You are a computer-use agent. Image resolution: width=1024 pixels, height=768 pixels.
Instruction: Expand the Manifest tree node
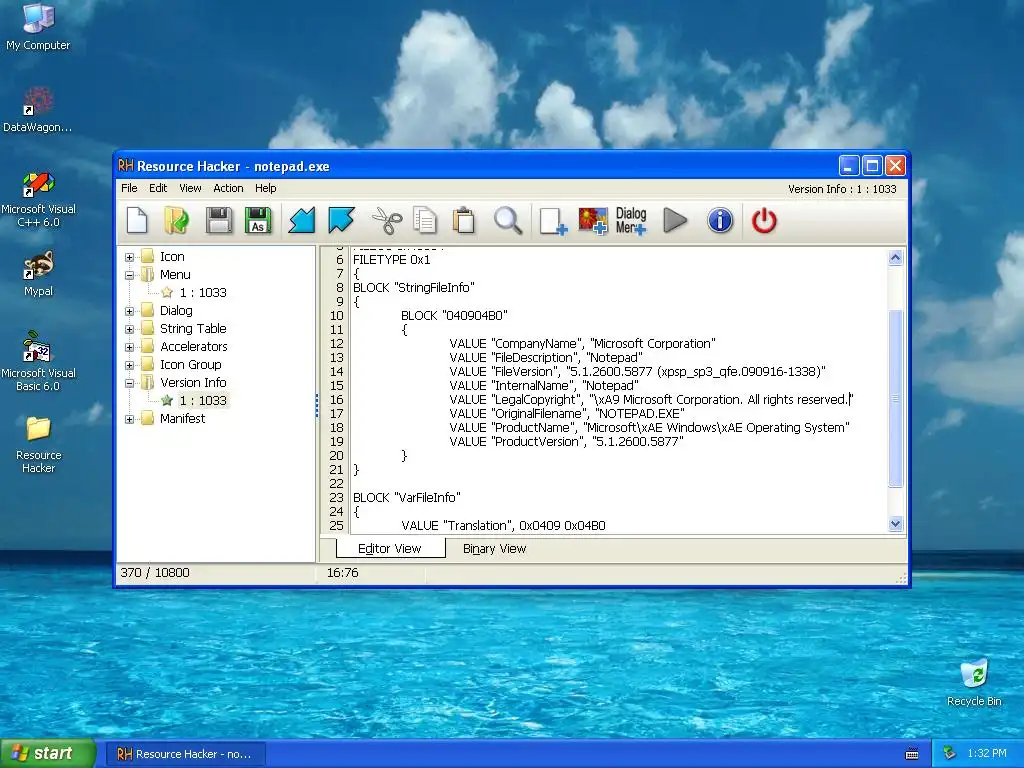coord(129,419)
